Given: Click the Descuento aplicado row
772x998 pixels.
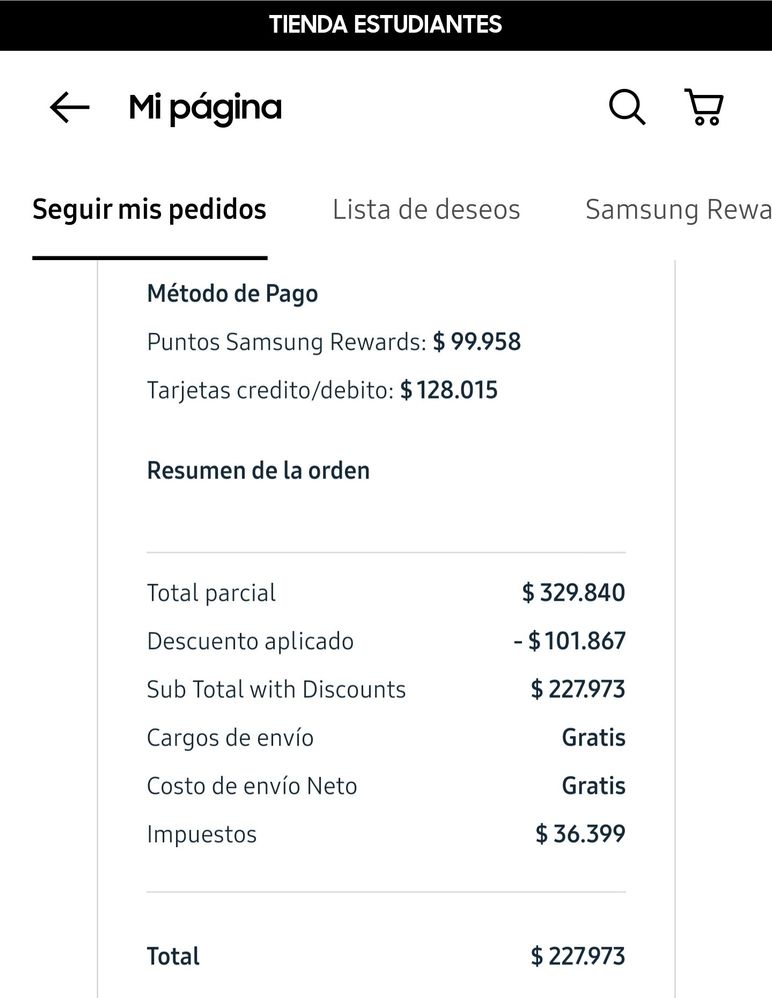Looking at the screenshot, I should coord(386,641).
